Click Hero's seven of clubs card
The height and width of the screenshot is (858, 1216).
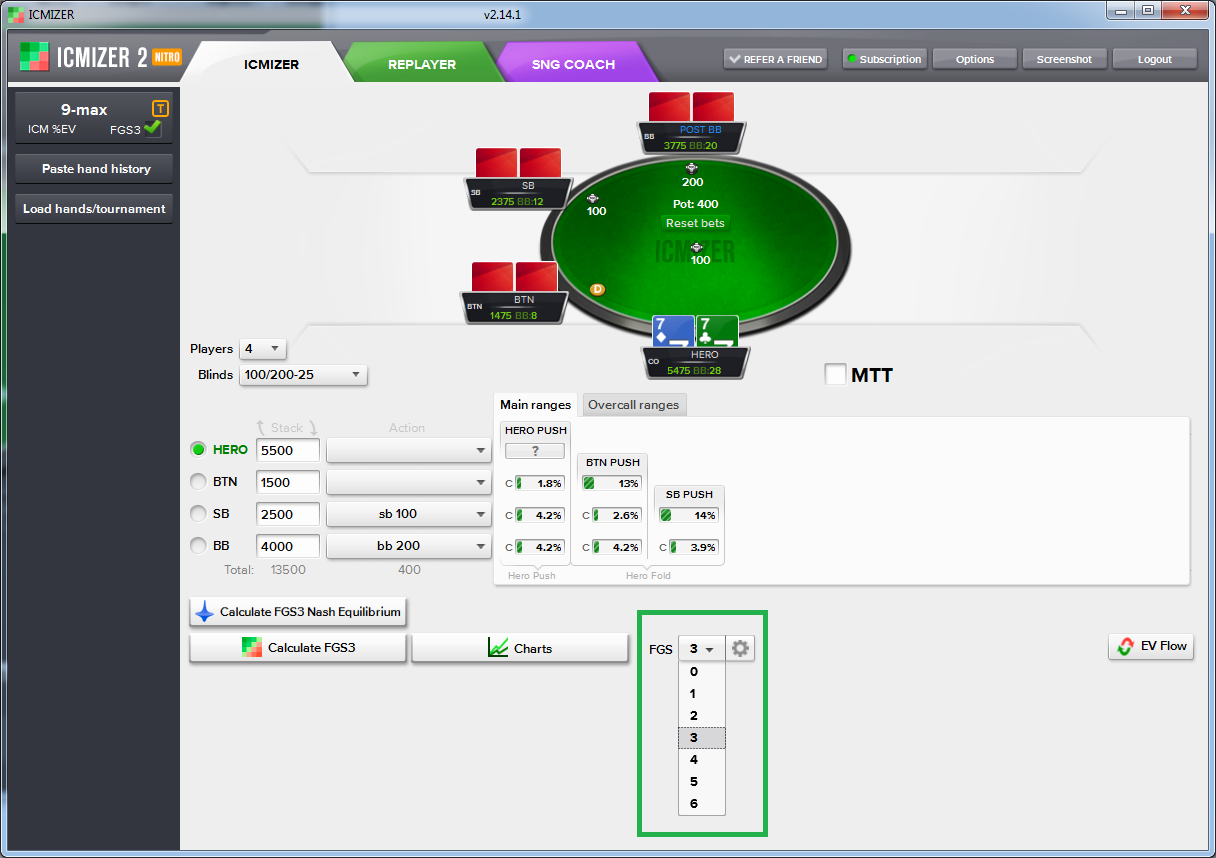click(717, 332)
